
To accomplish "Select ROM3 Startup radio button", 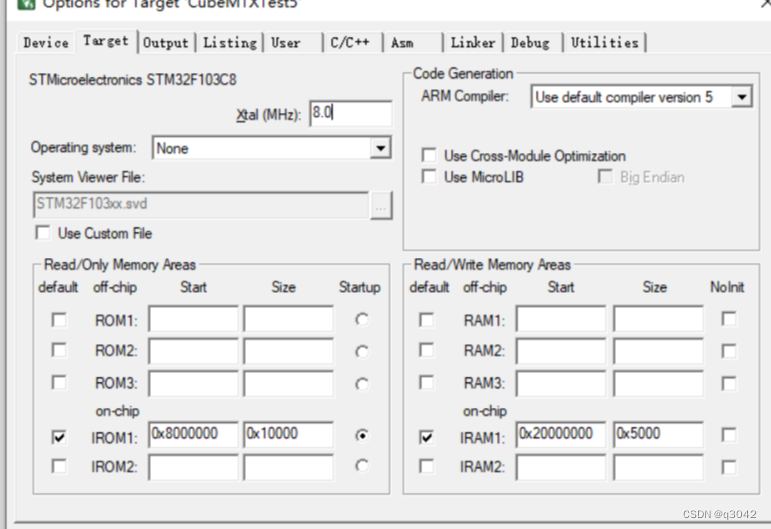I will 362,383.
